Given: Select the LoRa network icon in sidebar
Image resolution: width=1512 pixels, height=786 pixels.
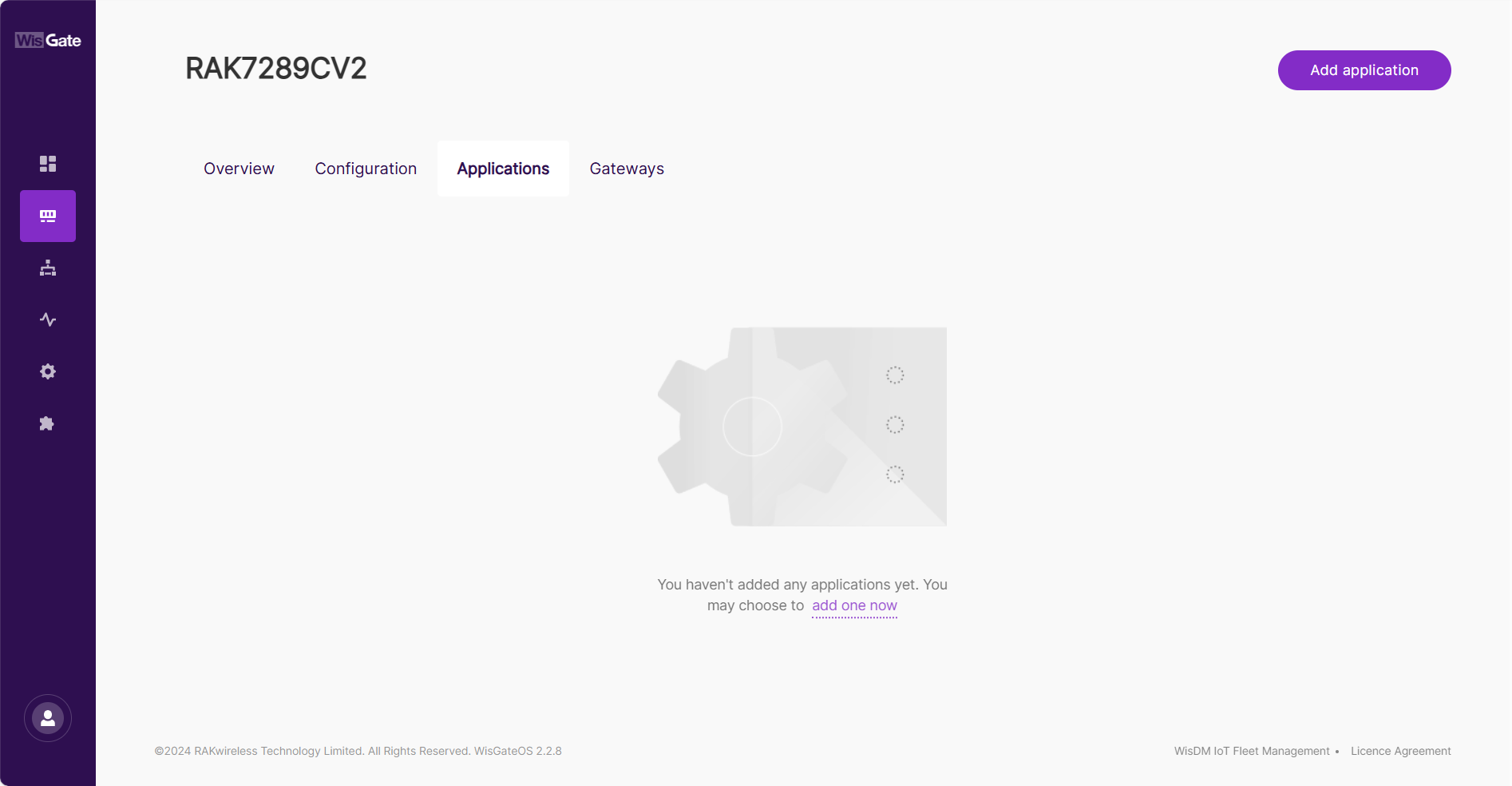Looking at the screenshot, I should (x=48, y=216).
